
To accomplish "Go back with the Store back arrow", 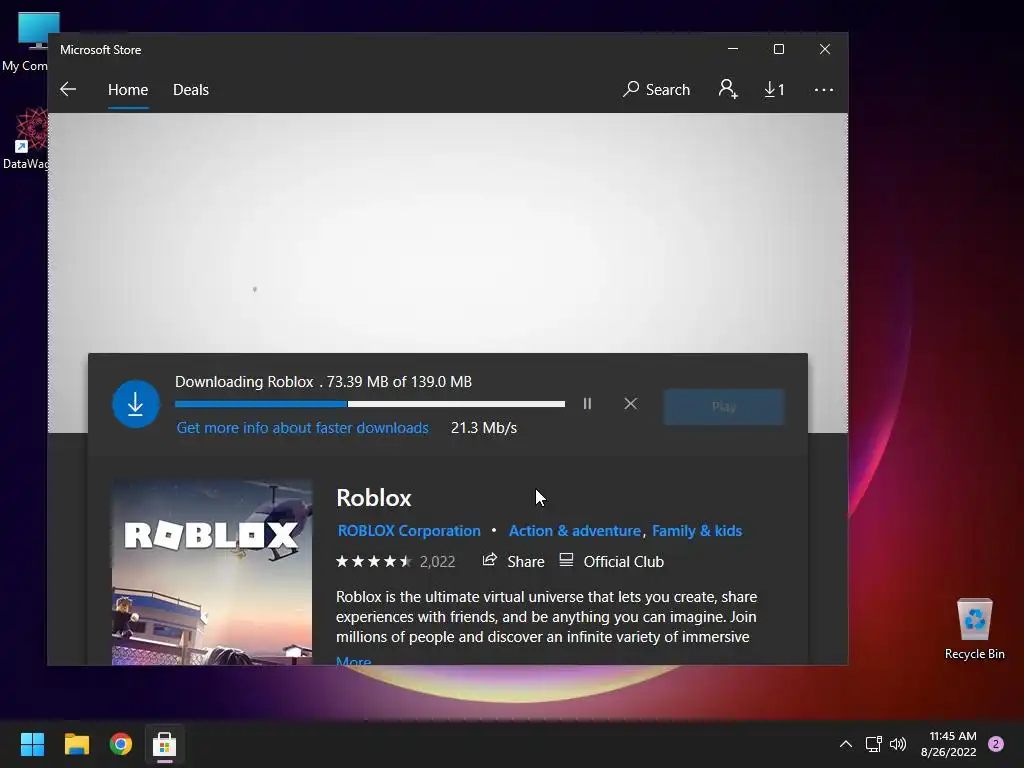I will (x=68, y=89).
